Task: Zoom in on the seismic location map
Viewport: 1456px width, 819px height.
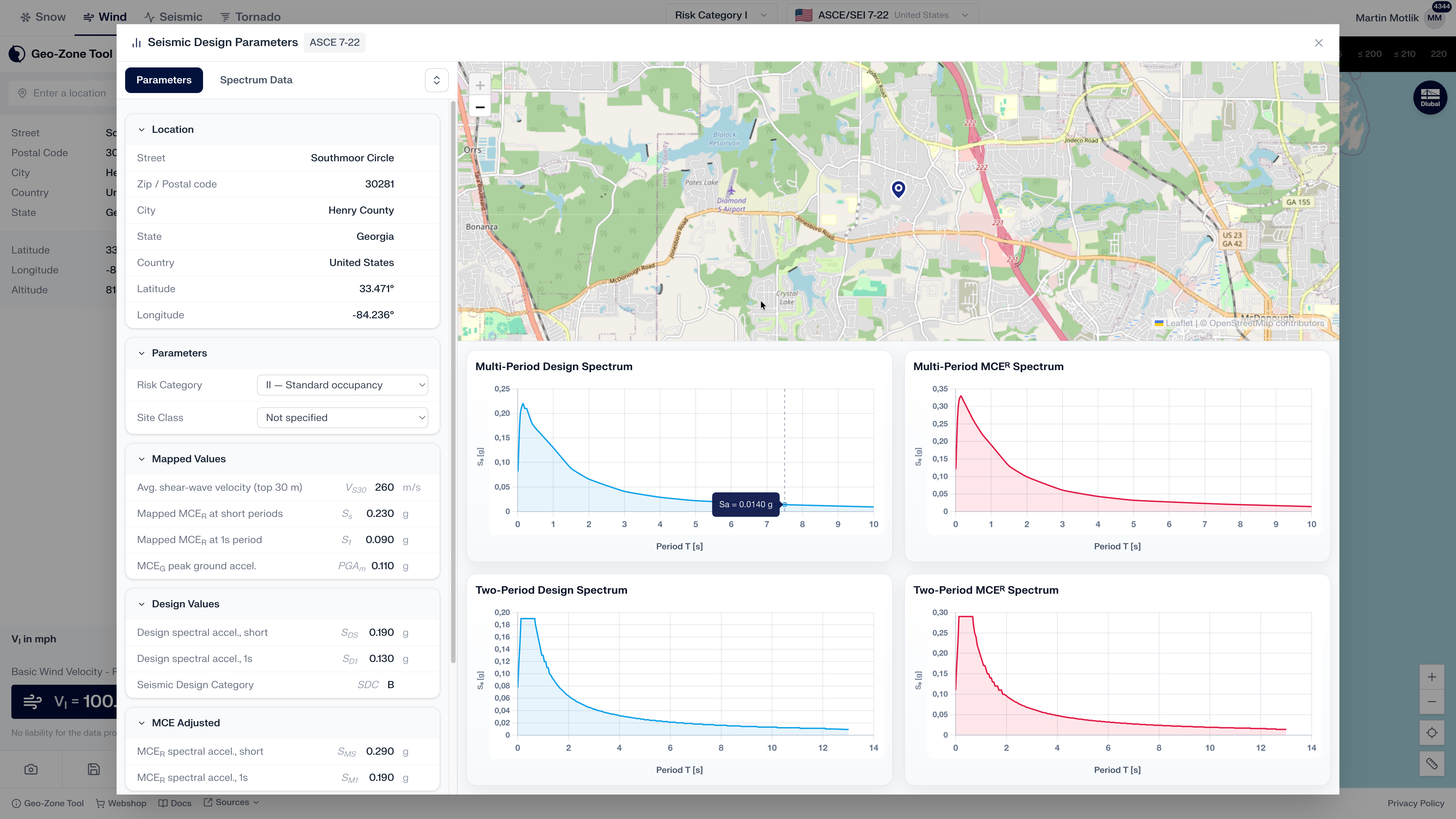Action: pyautogui.click(x=480, y=85)
